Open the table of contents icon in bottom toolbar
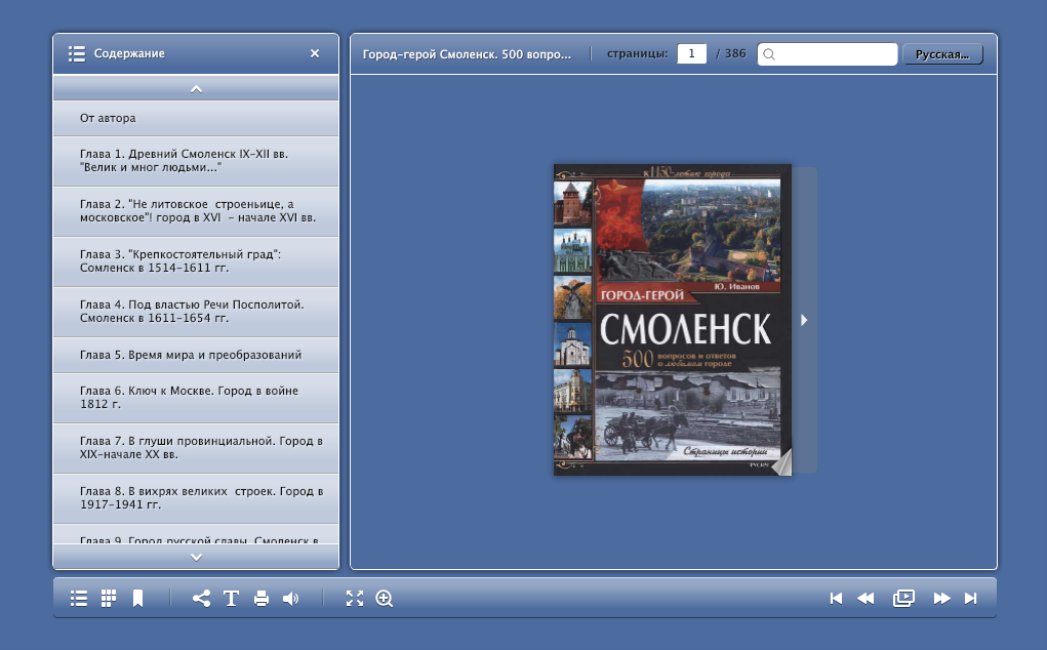This screenshot has height=650, width=1047. click(x=79, y=598)
